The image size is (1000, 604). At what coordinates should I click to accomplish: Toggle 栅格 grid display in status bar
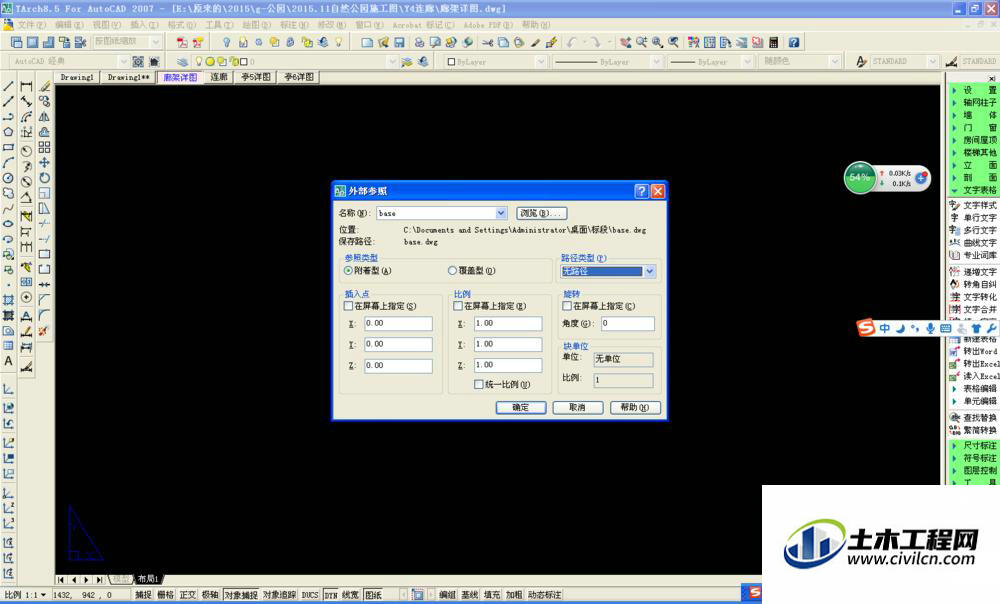click(165, 595)
